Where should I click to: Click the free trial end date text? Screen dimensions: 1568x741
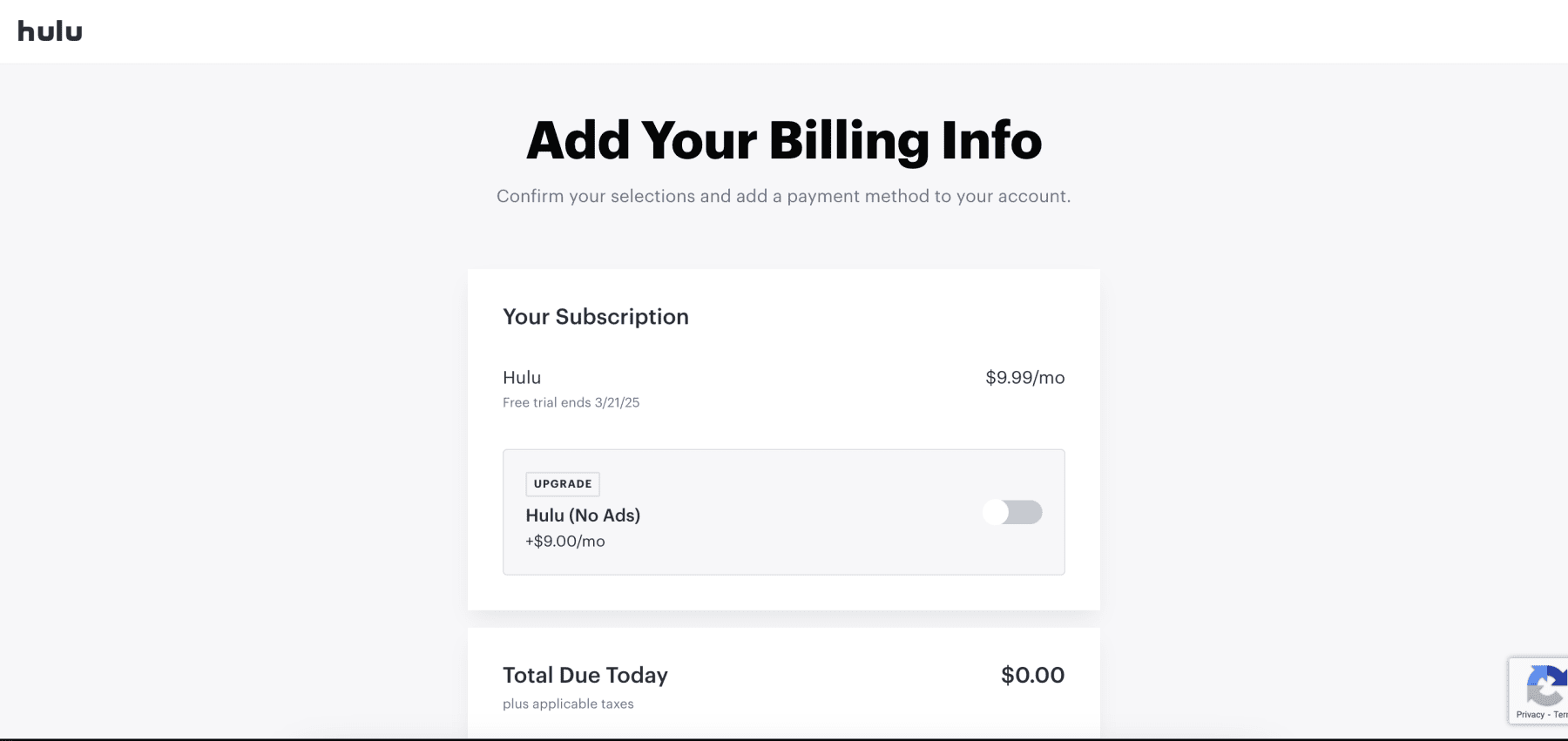pos(571,402)
